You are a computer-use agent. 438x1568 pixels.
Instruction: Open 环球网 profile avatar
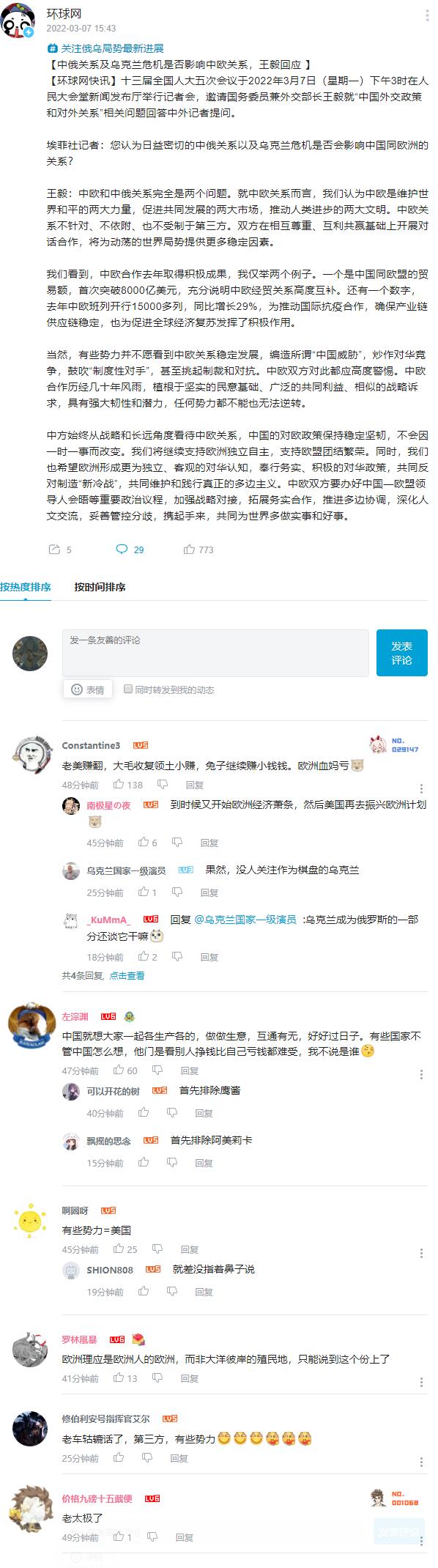coord(18,19)
